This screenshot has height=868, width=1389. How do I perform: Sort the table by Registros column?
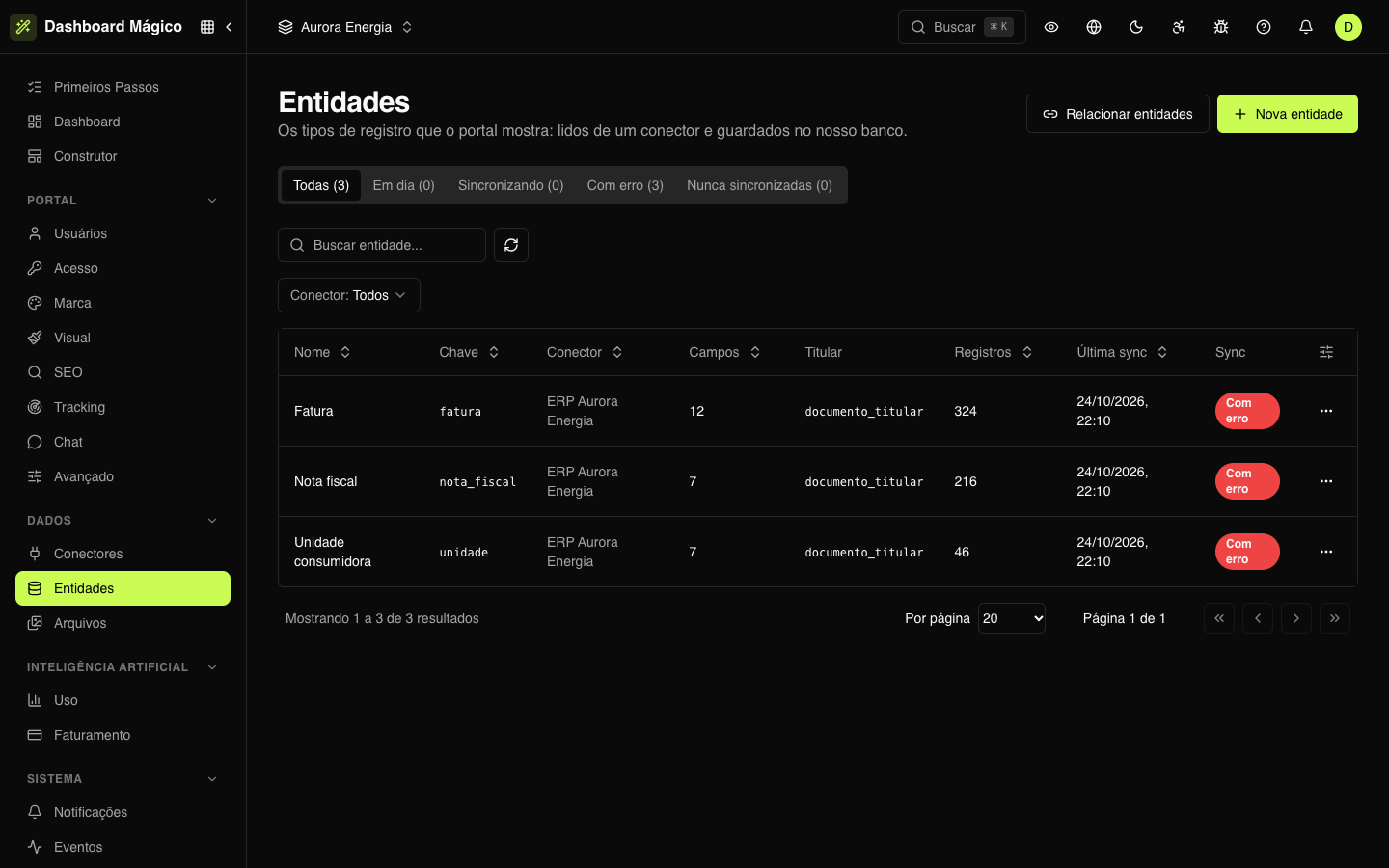coord(994,352)
